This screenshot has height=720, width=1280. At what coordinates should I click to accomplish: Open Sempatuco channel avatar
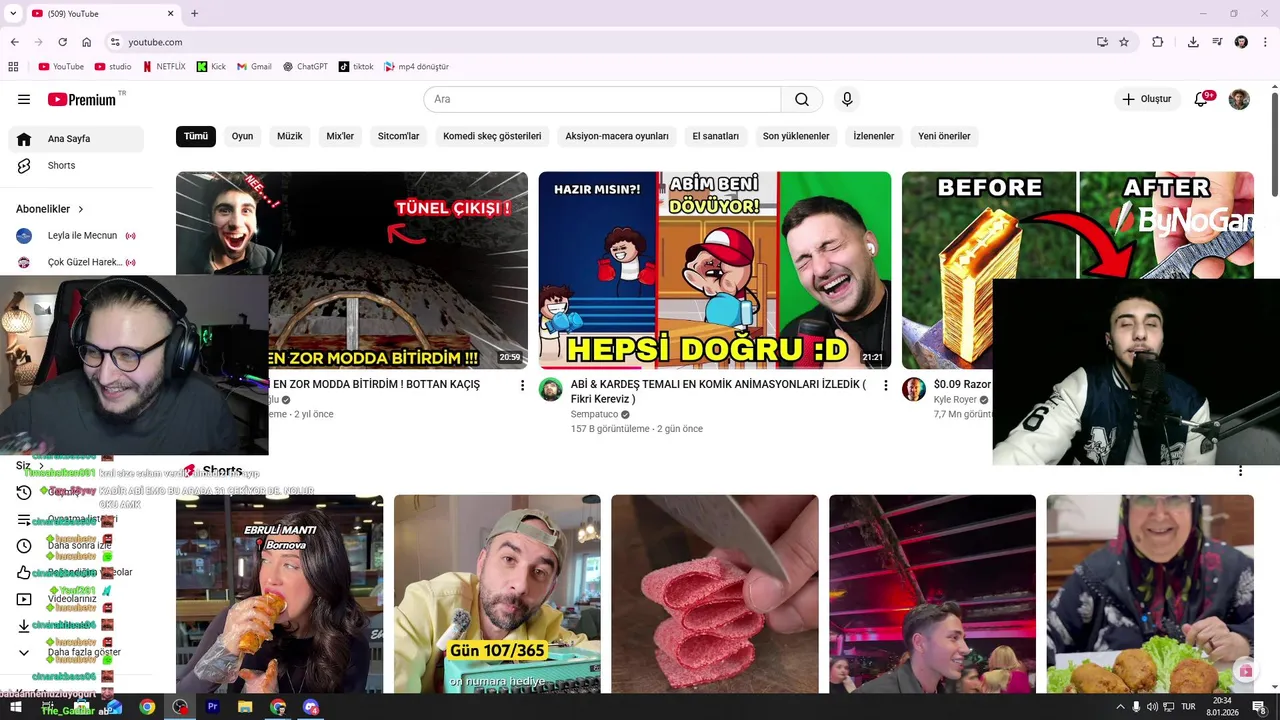[x=551, y=389]
